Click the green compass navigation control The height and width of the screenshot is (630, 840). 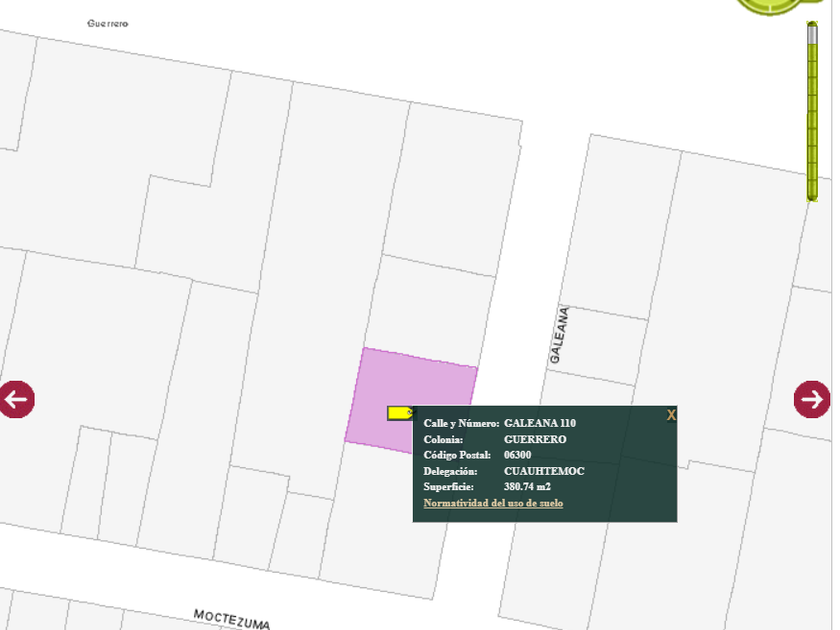tap(770, 6)
